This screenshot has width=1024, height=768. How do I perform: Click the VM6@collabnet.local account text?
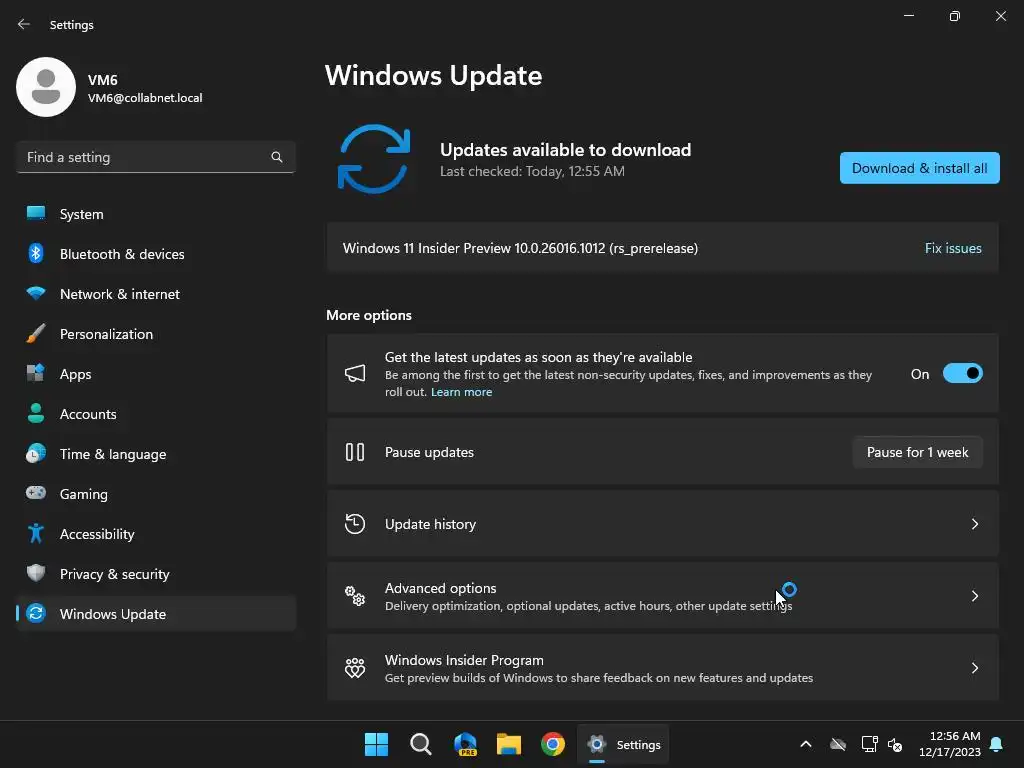pyautogui.click(x=145, y=98)
